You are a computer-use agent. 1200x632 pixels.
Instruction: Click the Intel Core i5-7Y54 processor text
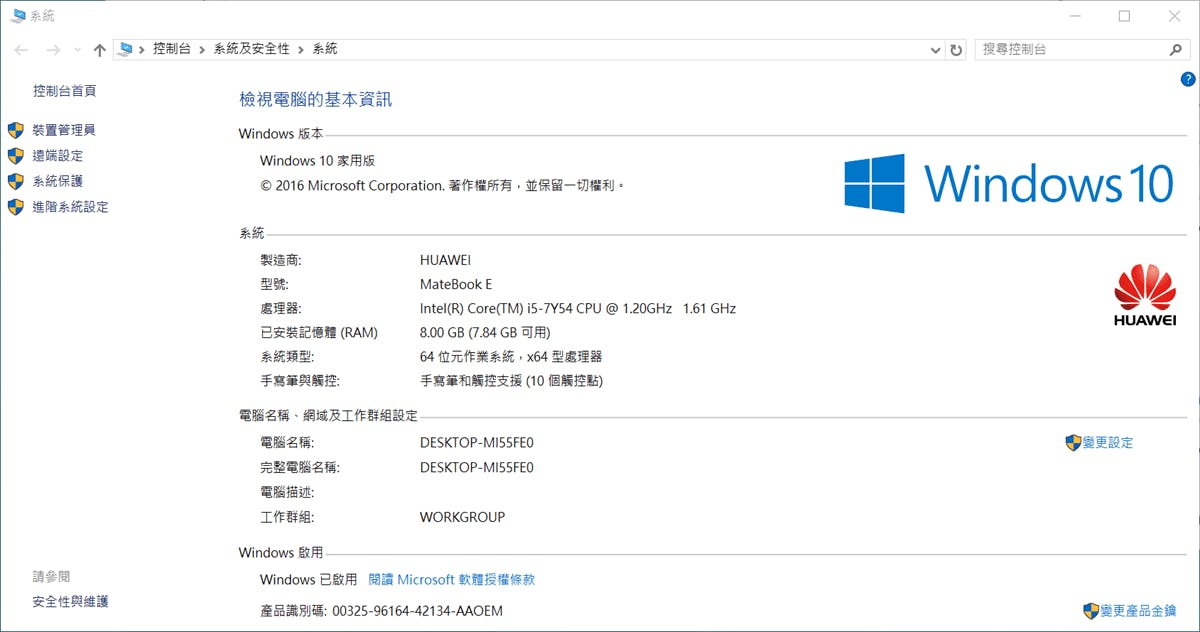click(578, 308)
